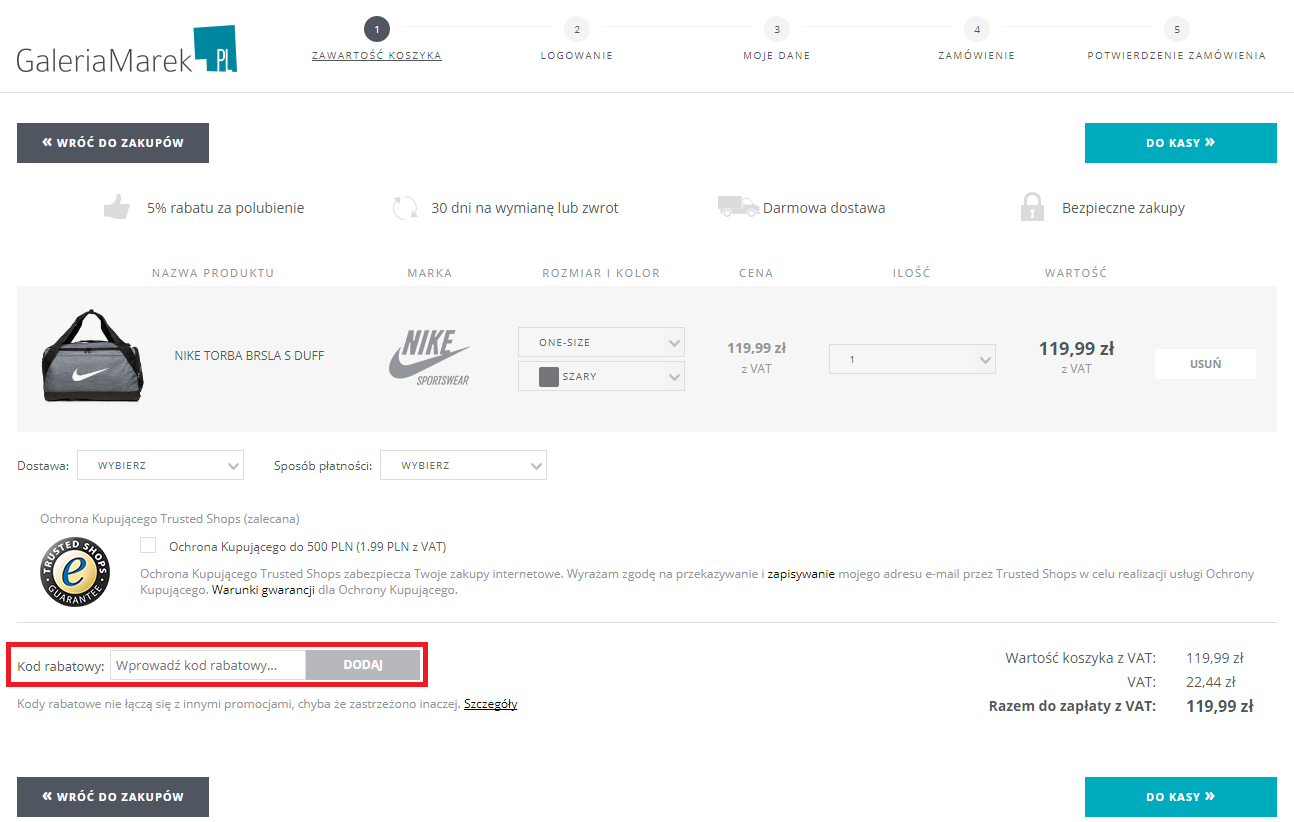The height and width of the screenshot is (822, 1294).
Task: Click Darmowa dostawa text
Action: pos(824,208)
